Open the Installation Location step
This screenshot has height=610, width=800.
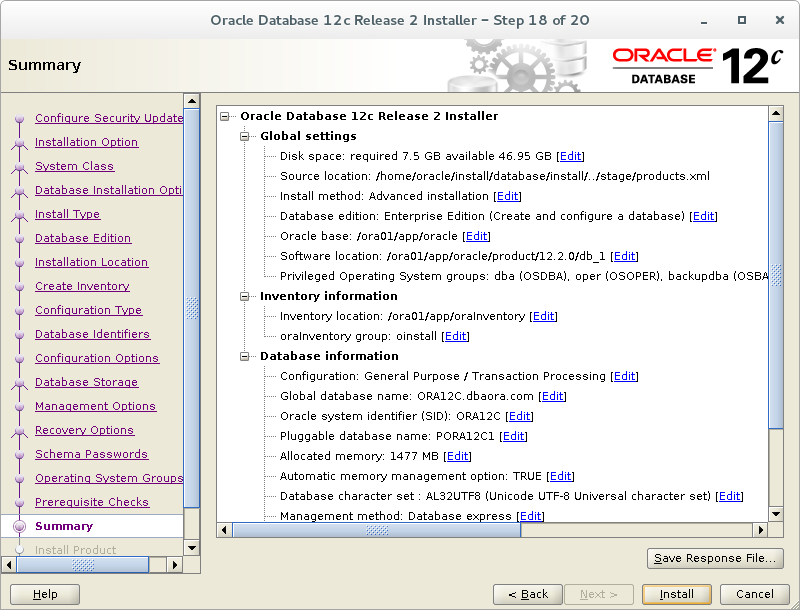coord(91,262)
